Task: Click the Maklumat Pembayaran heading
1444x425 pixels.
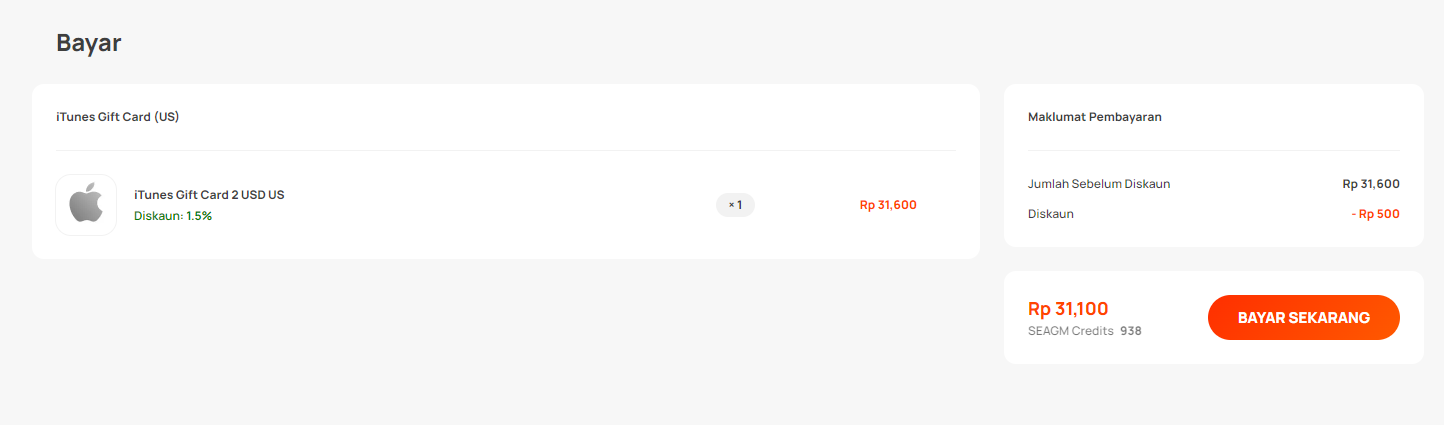Action: (1095, 117)
